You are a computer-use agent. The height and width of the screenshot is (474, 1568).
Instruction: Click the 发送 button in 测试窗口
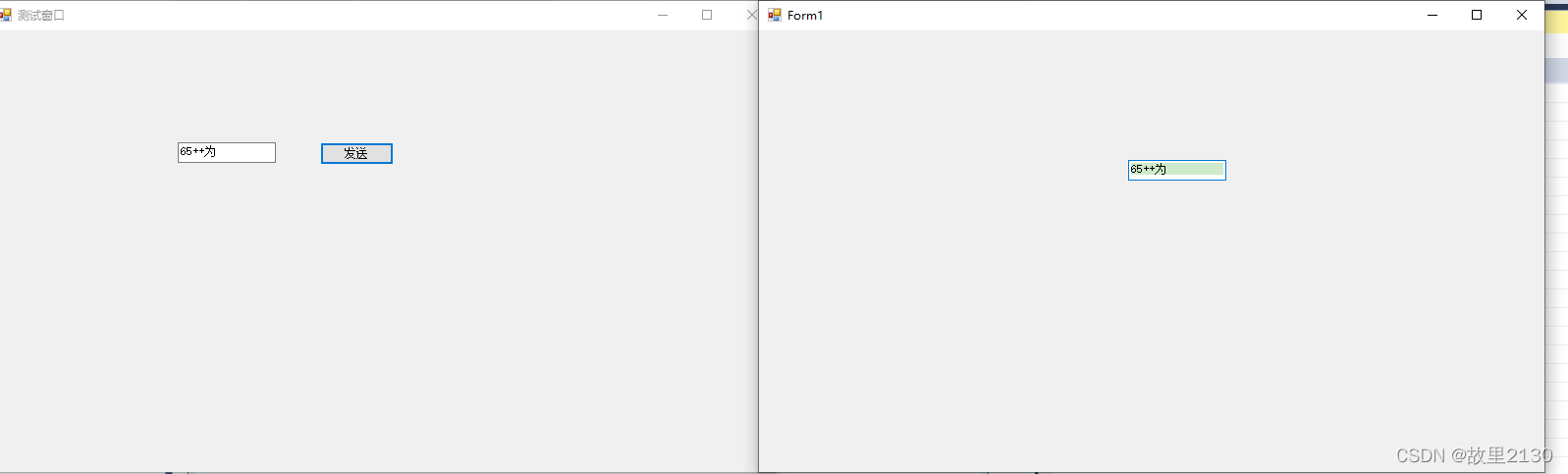coord(356,153)
